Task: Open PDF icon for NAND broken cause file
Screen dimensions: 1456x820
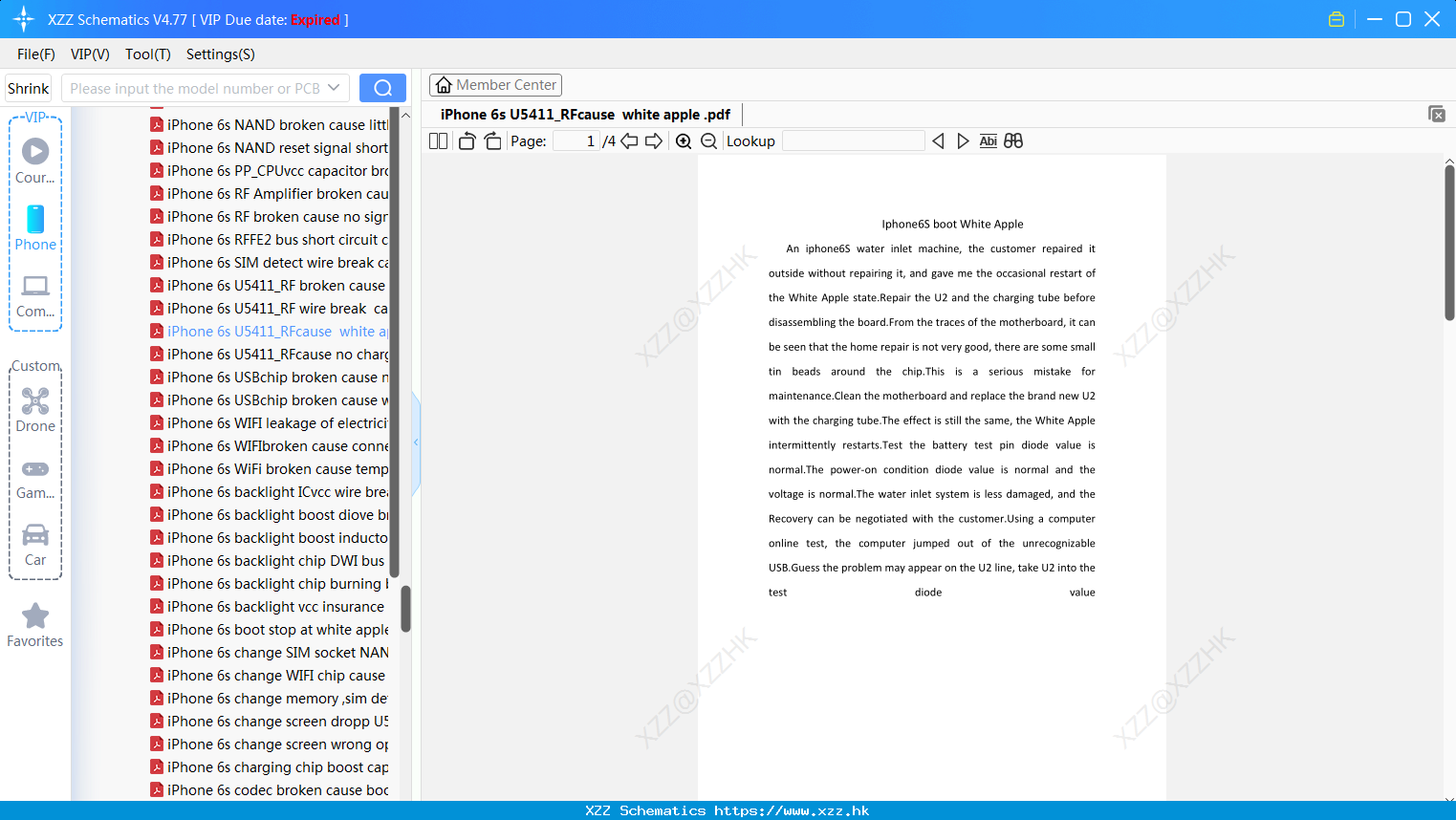Action: [x=157, y=124]
